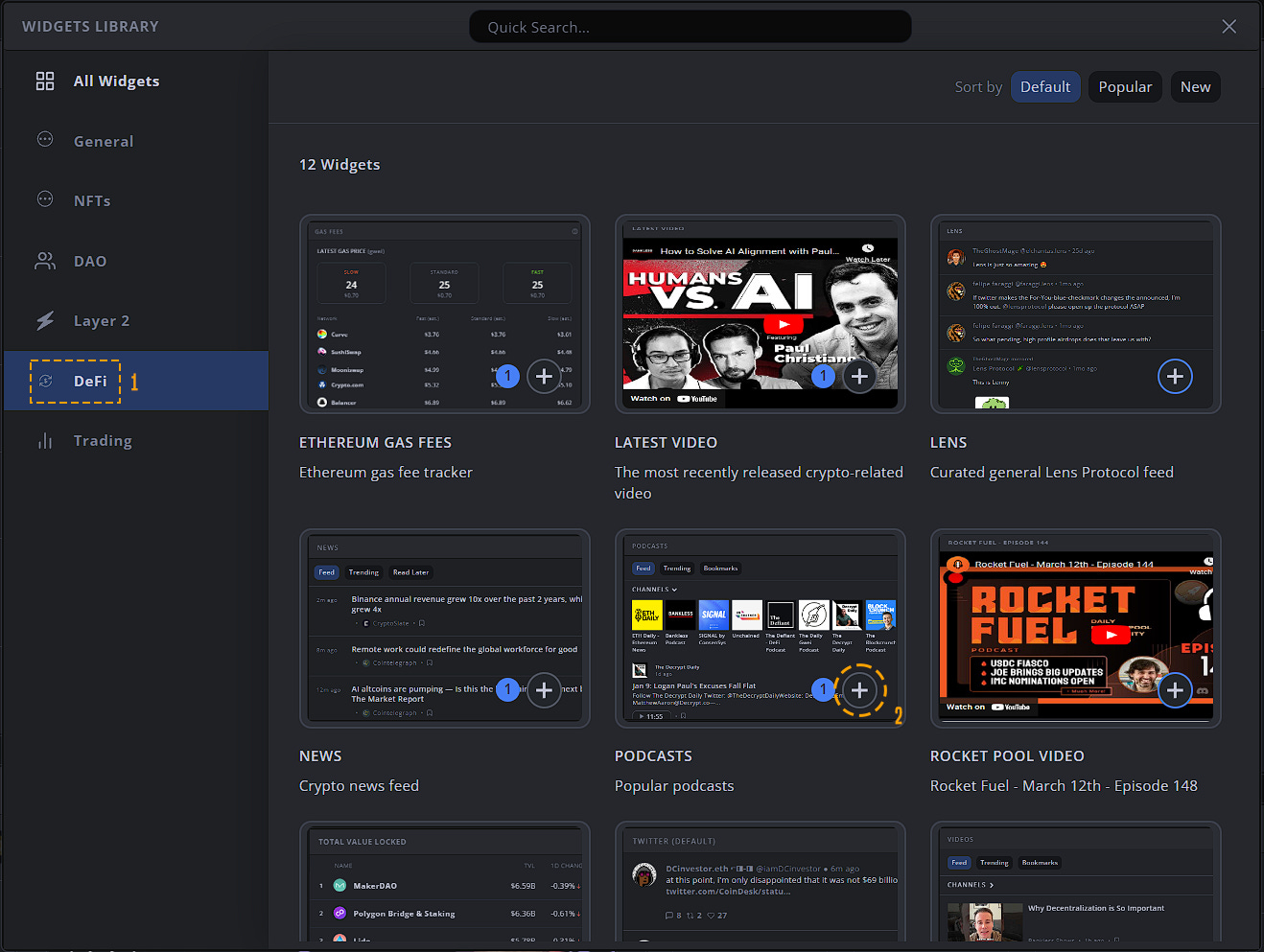Click the 12 Widgets count text

[339, 165]
